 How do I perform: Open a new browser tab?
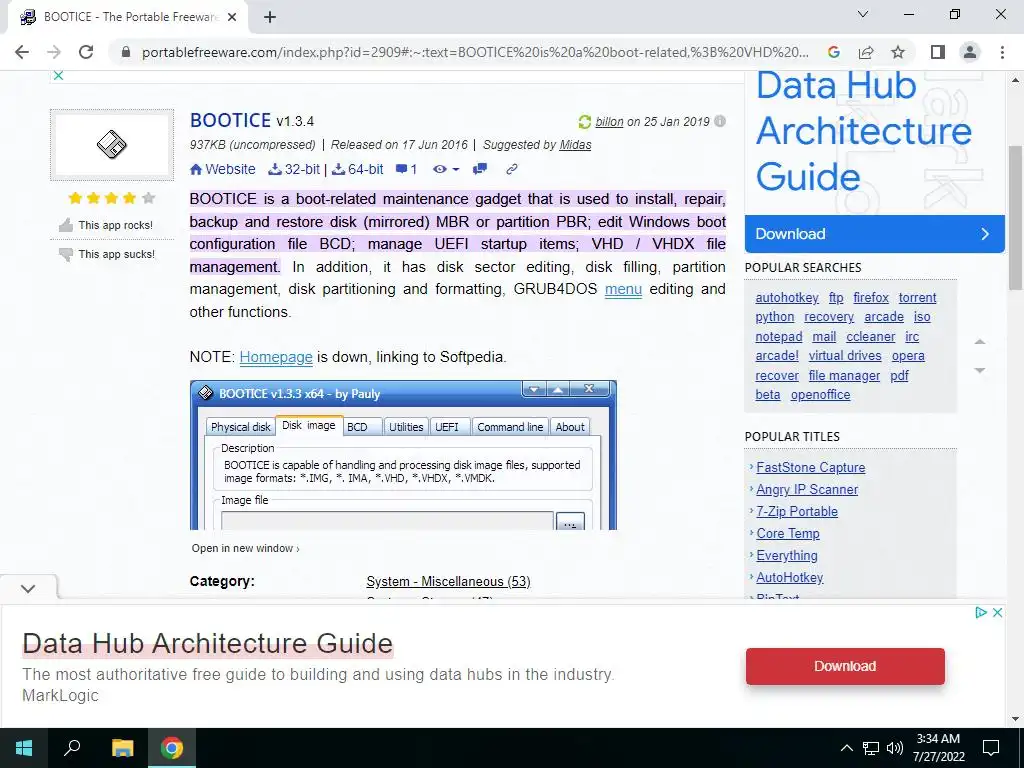click(x=270, y=18)
